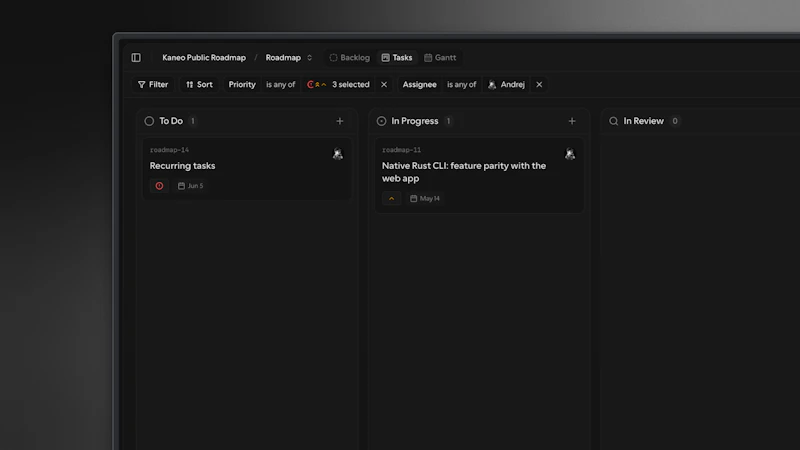The height and width of the screenshot is (450, 800).
Task: Select the In Review column header
Action: (x=644, y=121)
